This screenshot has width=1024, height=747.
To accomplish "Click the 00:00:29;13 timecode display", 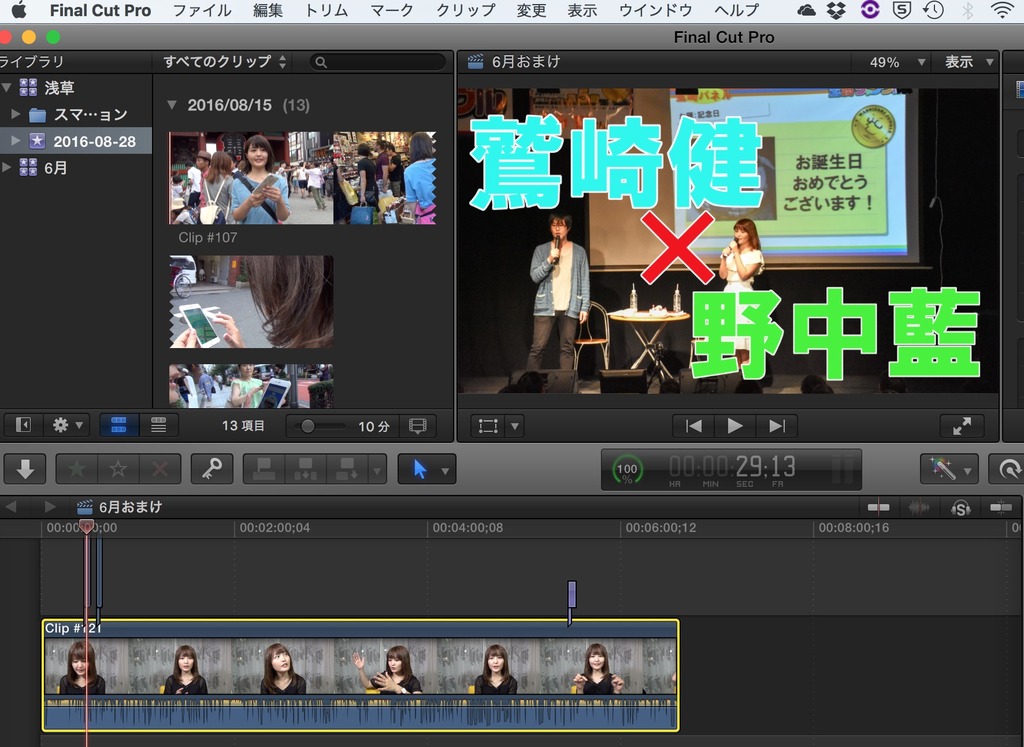I will [731, 469].
